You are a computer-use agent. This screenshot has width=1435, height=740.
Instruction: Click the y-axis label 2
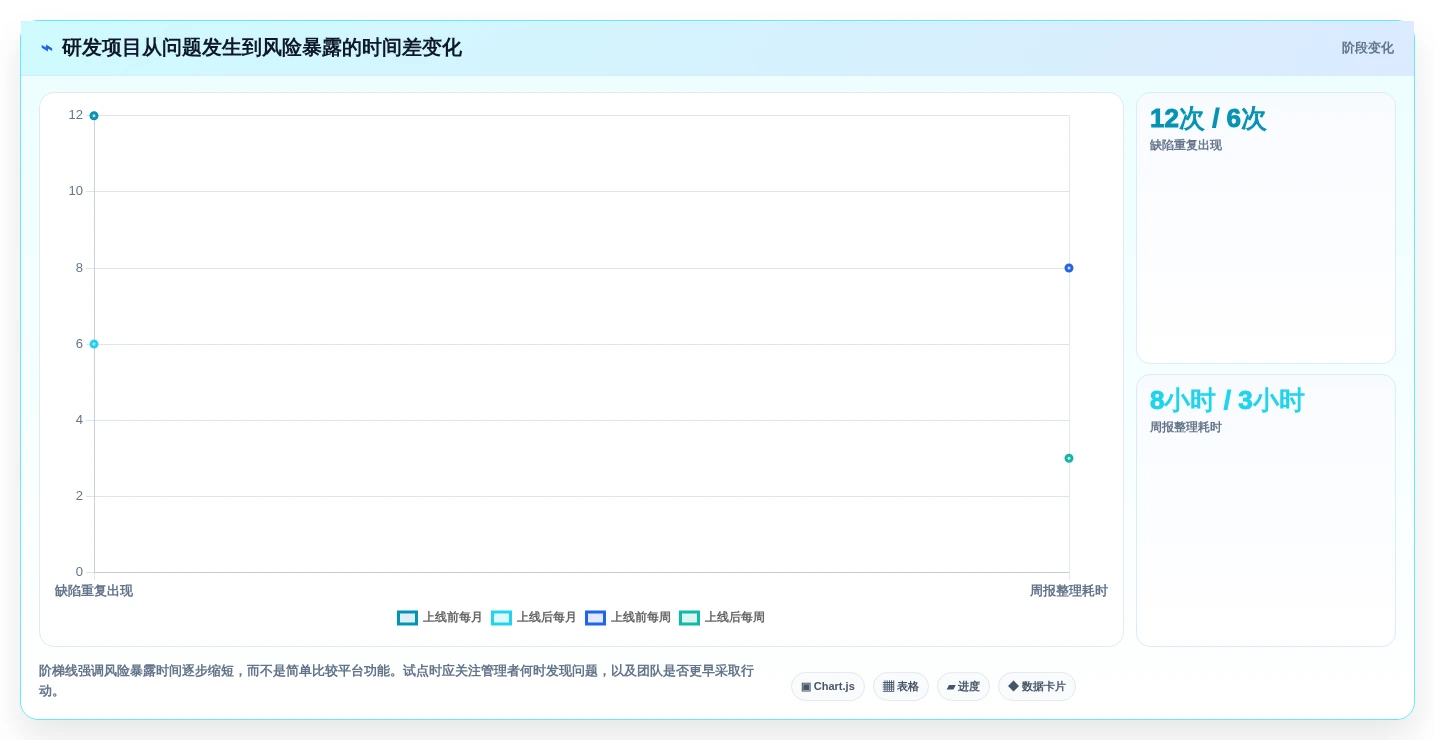(x=79, y=496)
